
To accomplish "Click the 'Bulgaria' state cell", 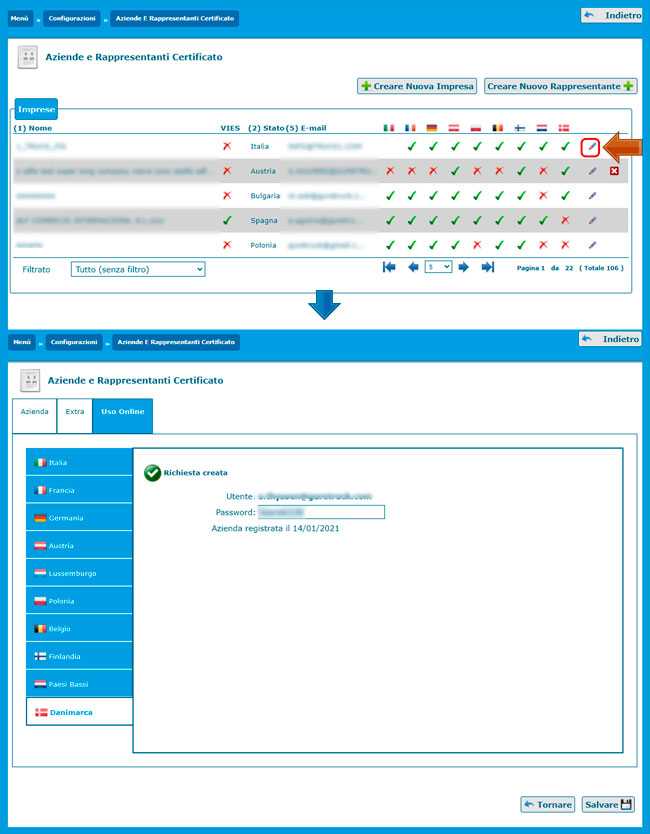I will (265, 196).
